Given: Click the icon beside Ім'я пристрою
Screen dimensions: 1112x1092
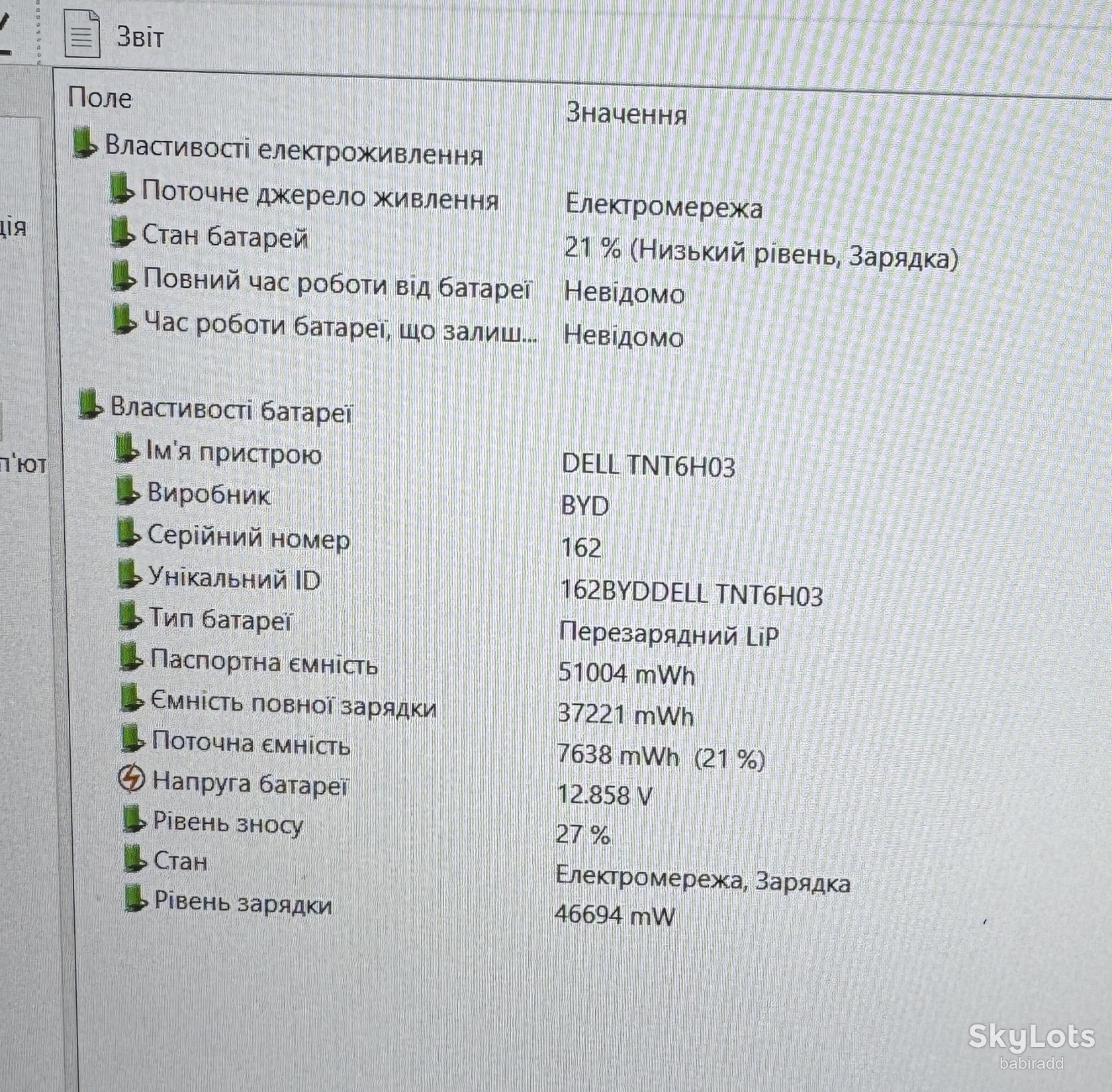Looking at the screenshot, I should pyautogui.click(x=126, y=448).
